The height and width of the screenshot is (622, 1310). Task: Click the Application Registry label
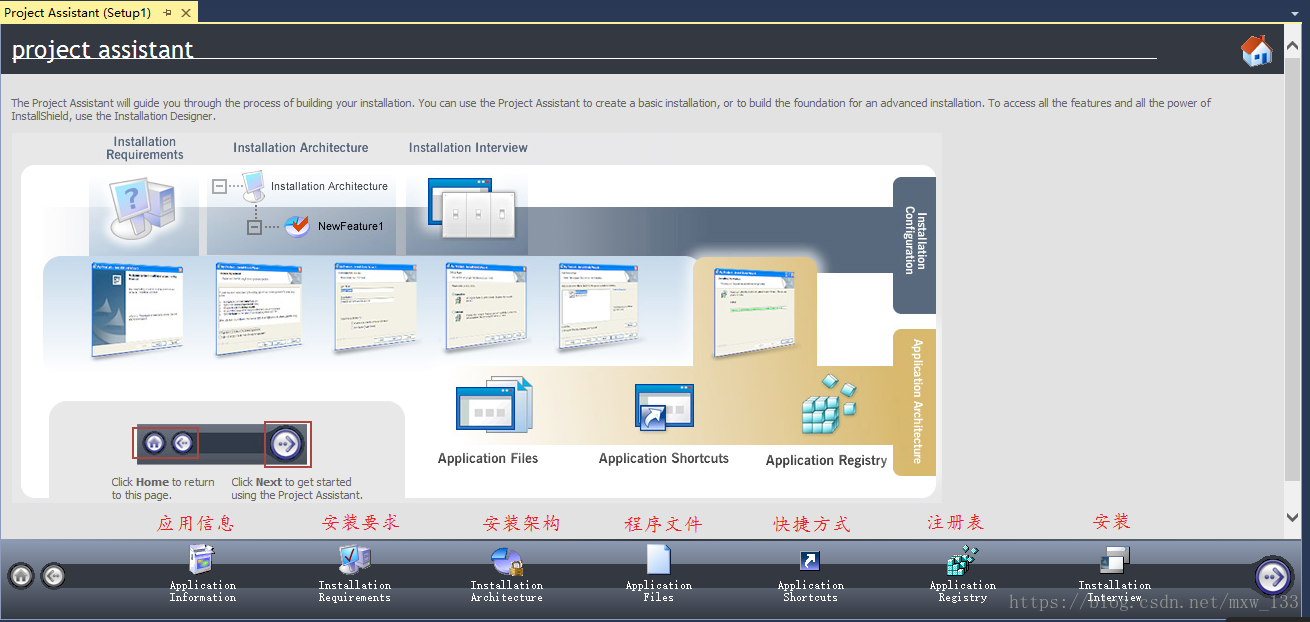[x=826, y=460]
